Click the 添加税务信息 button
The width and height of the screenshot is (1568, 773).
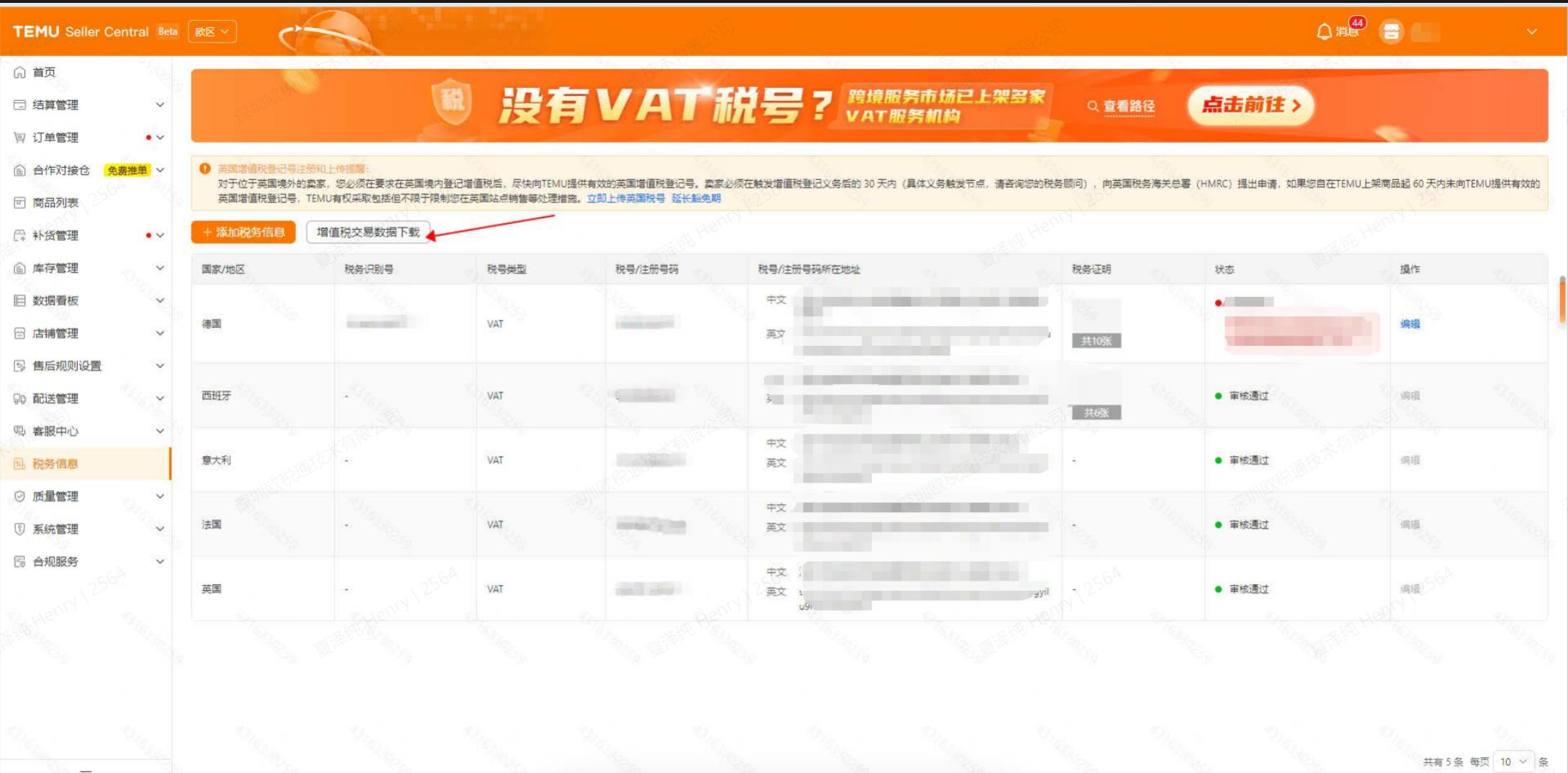click(243, 233)
